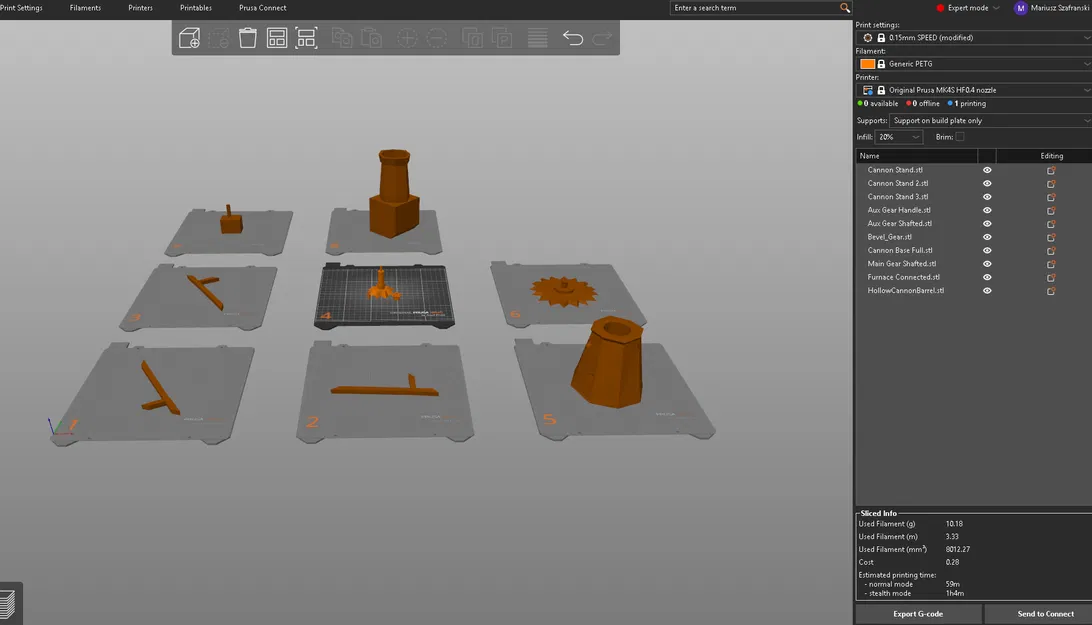Viewport: 1092px width, 625px height.
Task: Enable the Brim checkbox
Action: click(960, 137)
